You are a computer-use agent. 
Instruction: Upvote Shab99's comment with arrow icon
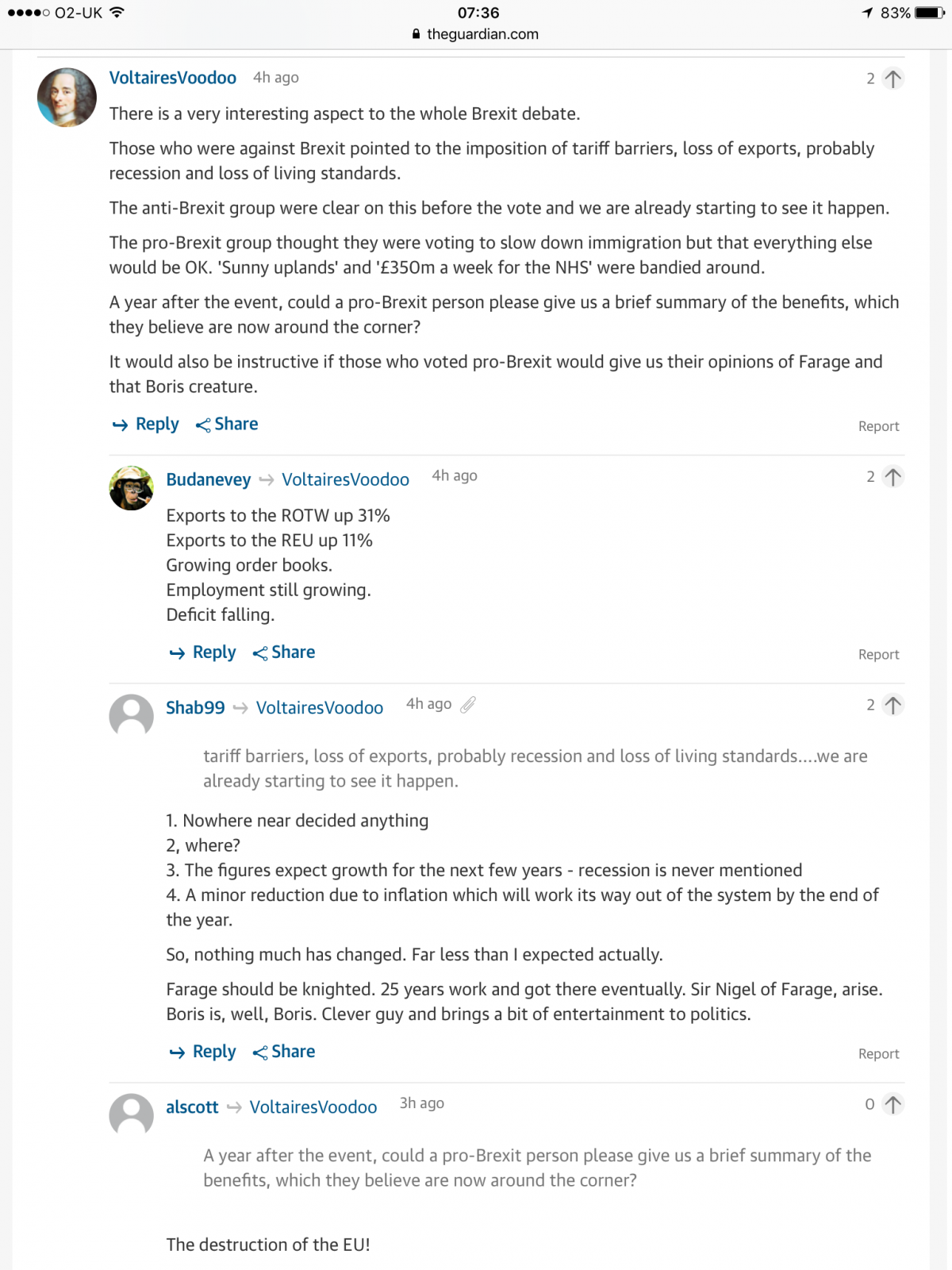click(892, 705)
